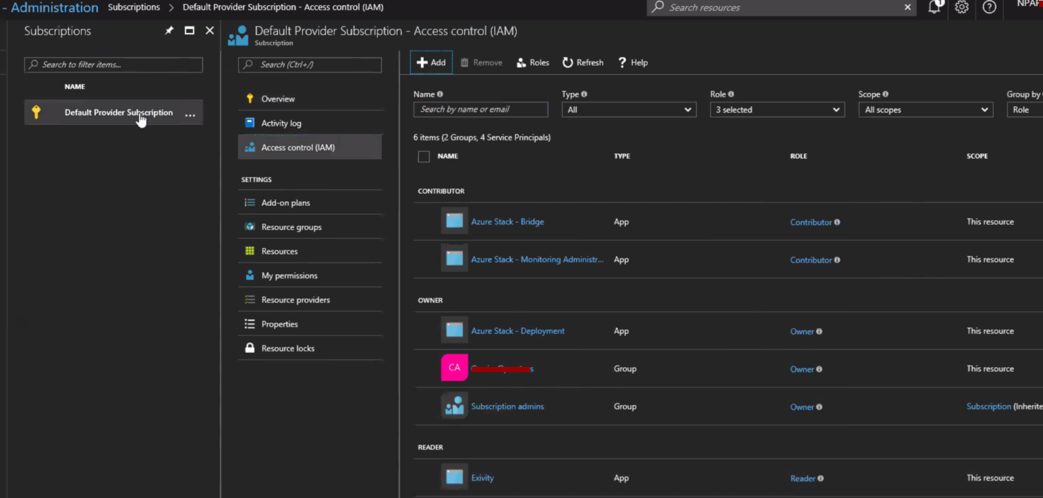Open the Scope filter dropdown showing All scopes
The height and width of the screenshot is (498, 1043).
926,110
